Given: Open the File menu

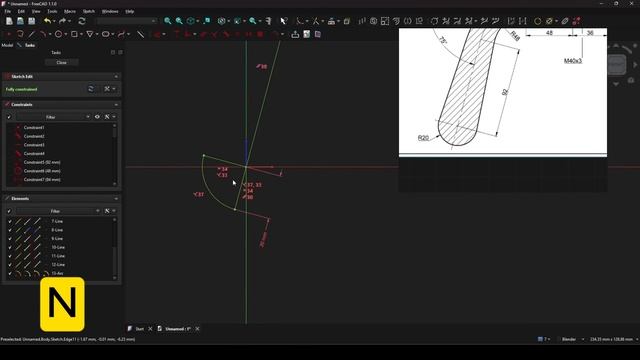Looking at the screenshot, I should 7,11.
